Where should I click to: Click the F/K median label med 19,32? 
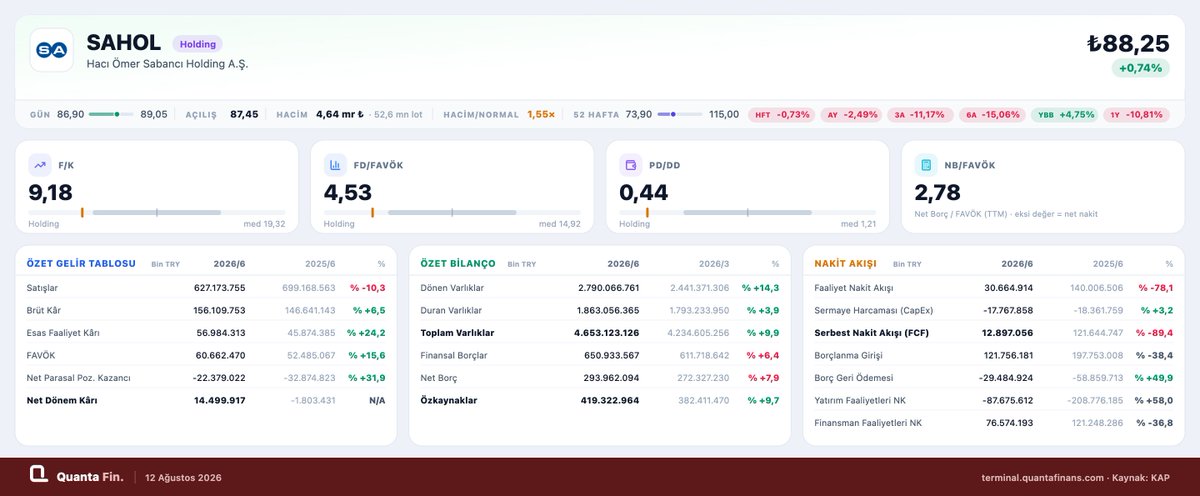click(x=263, y=224)
